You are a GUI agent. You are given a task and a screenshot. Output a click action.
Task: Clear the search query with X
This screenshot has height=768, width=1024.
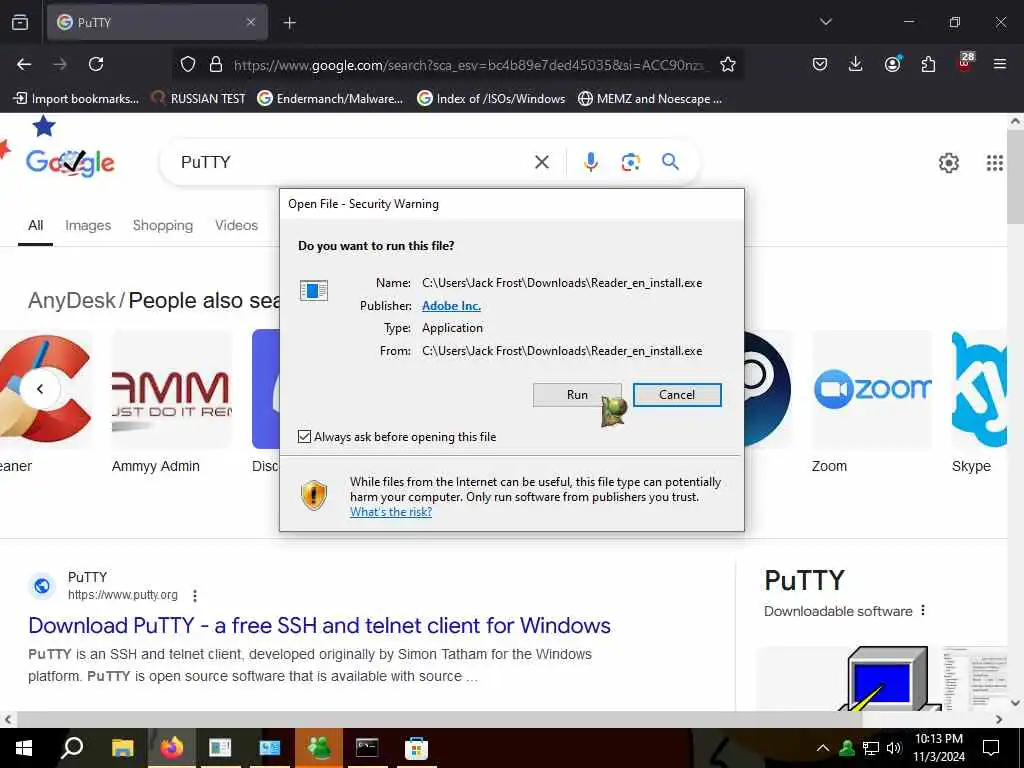click(541, 162)
